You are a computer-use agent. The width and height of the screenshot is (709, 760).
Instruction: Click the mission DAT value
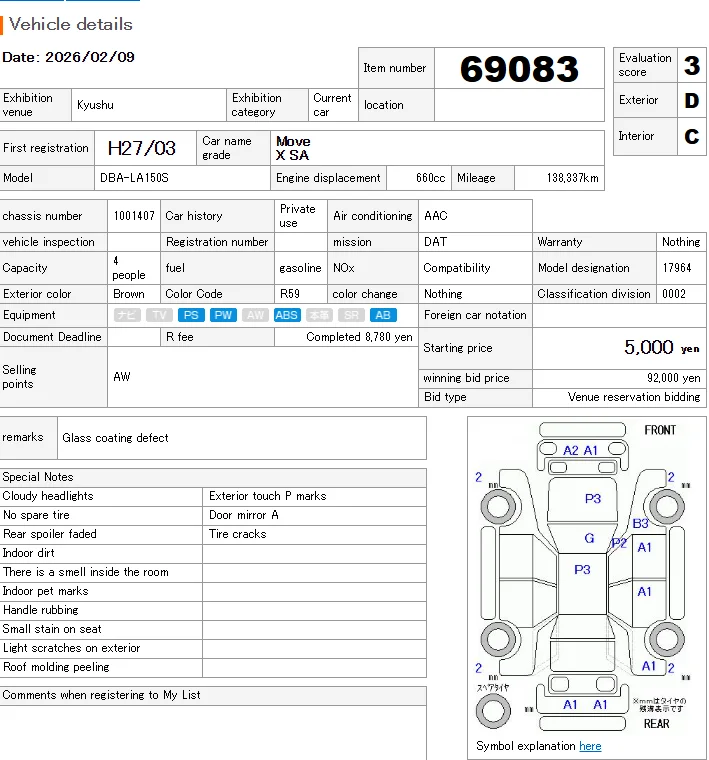(435, 242)
